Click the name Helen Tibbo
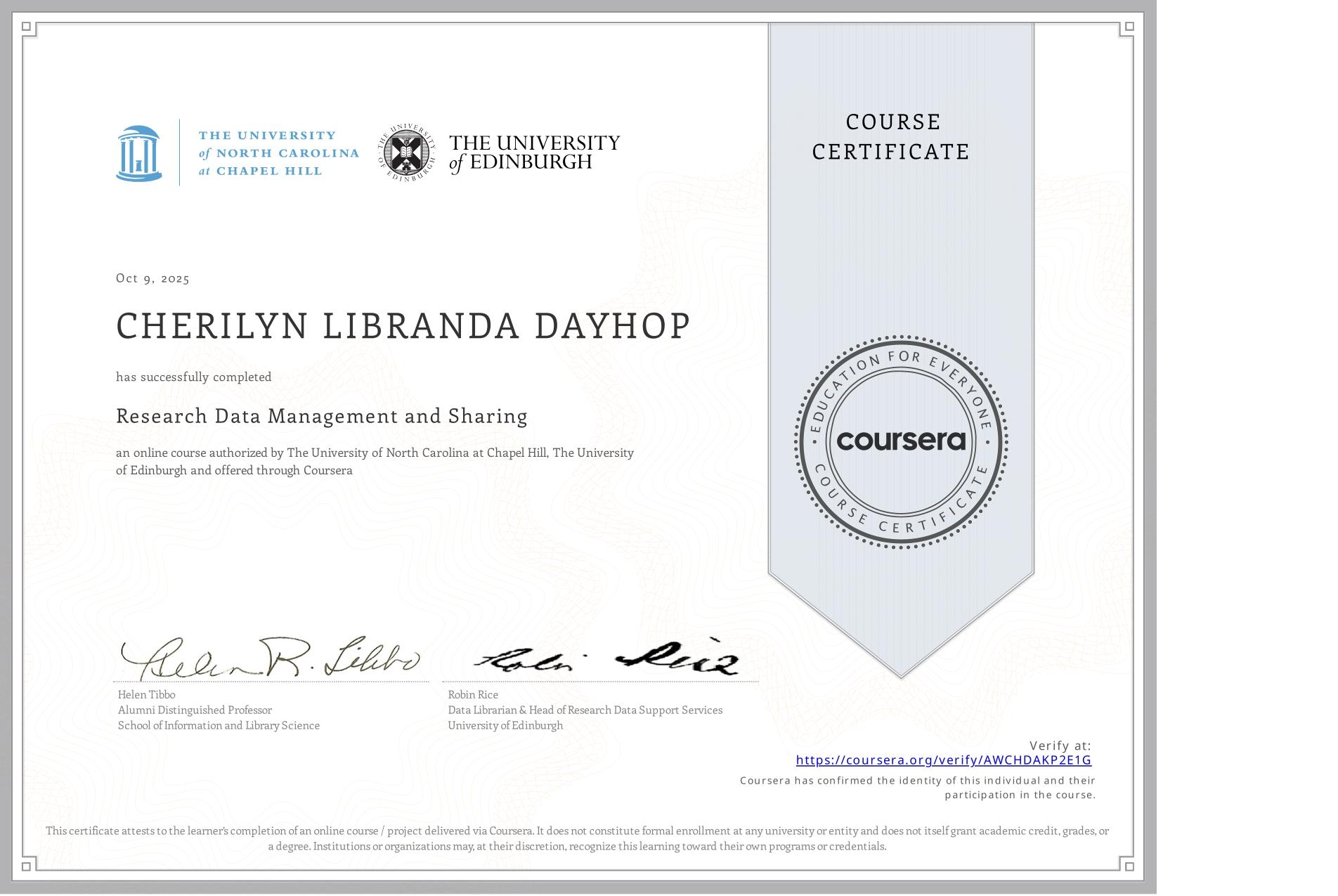Image resolution: width=1338 pixels, height=896 pixels. click(x=147, y=694)
